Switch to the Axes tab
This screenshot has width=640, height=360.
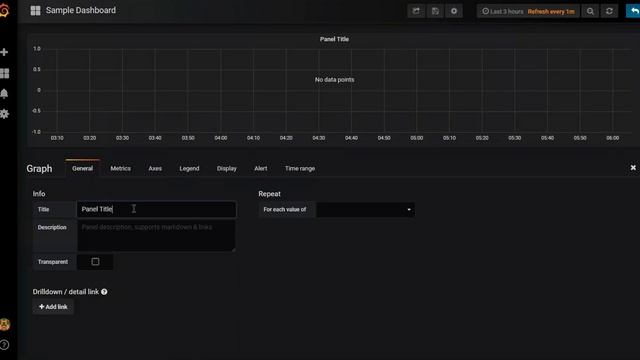pos(155,168)
